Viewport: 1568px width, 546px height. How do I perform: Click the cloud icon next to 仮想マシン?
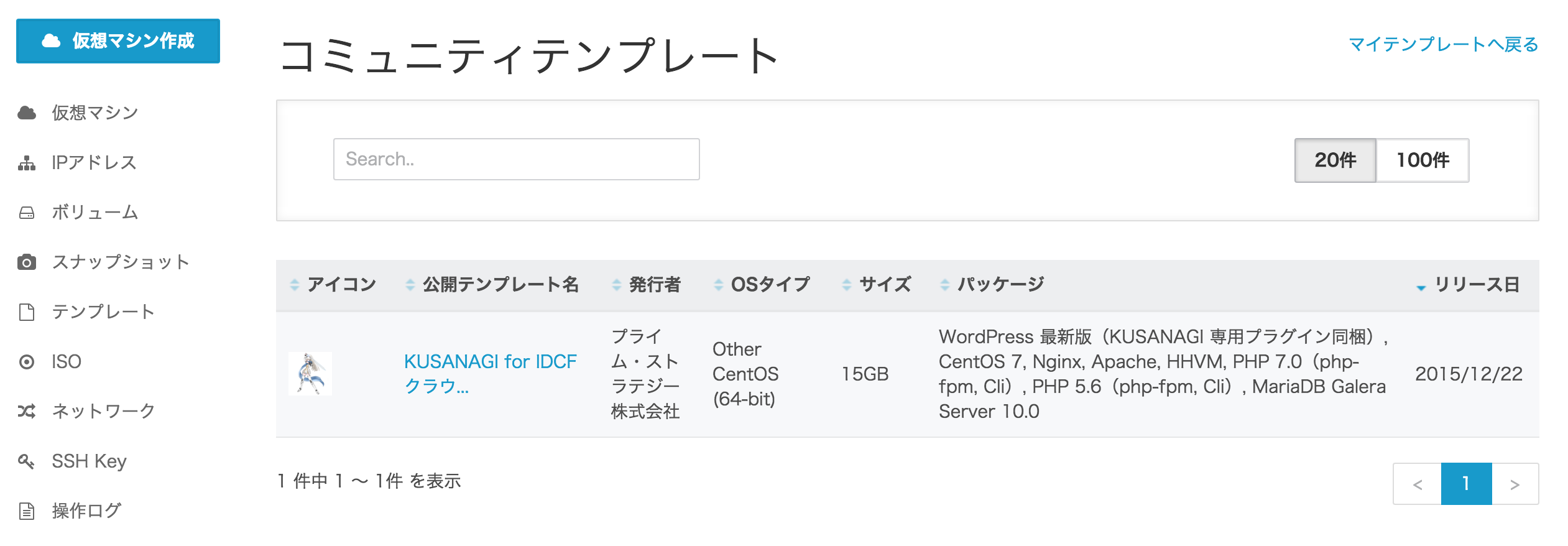pos(27,113)
